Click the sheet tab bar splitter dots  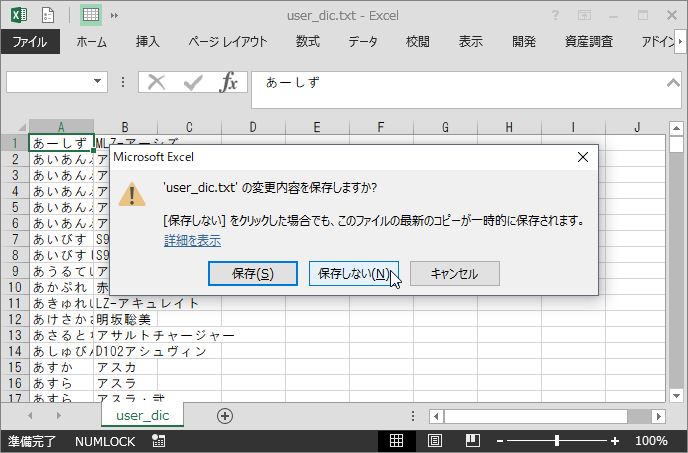click(412, 416)
